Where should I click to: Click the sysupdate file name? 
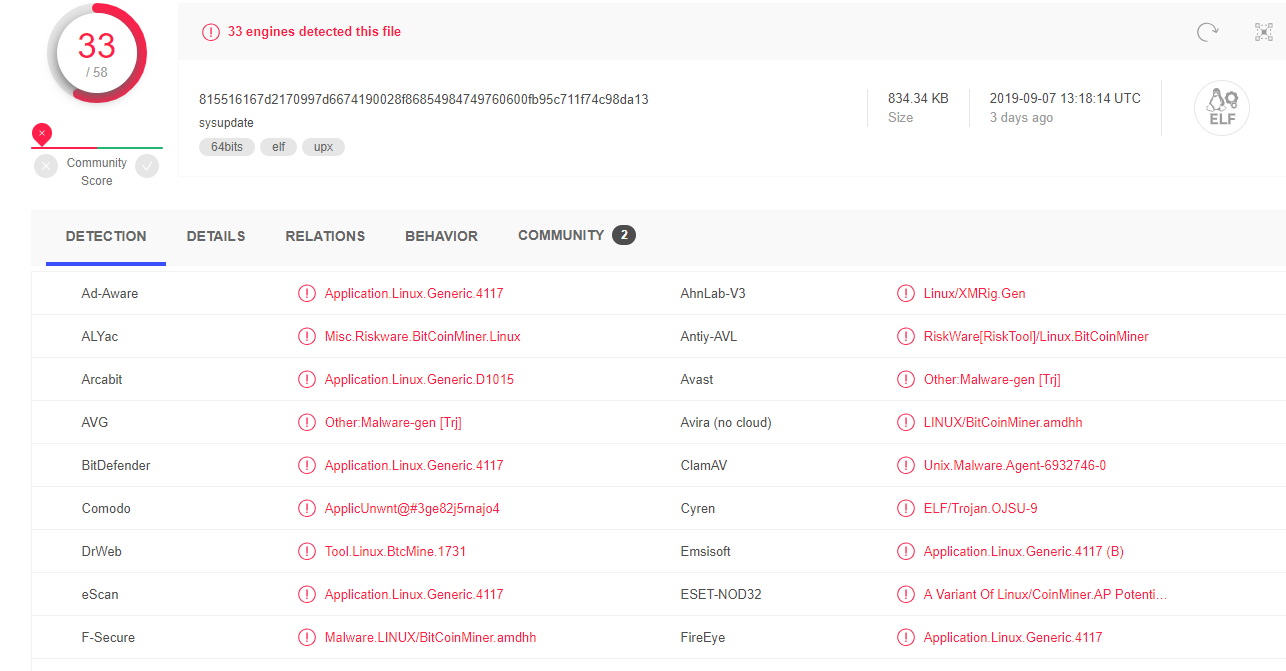[x=226, y=123]
